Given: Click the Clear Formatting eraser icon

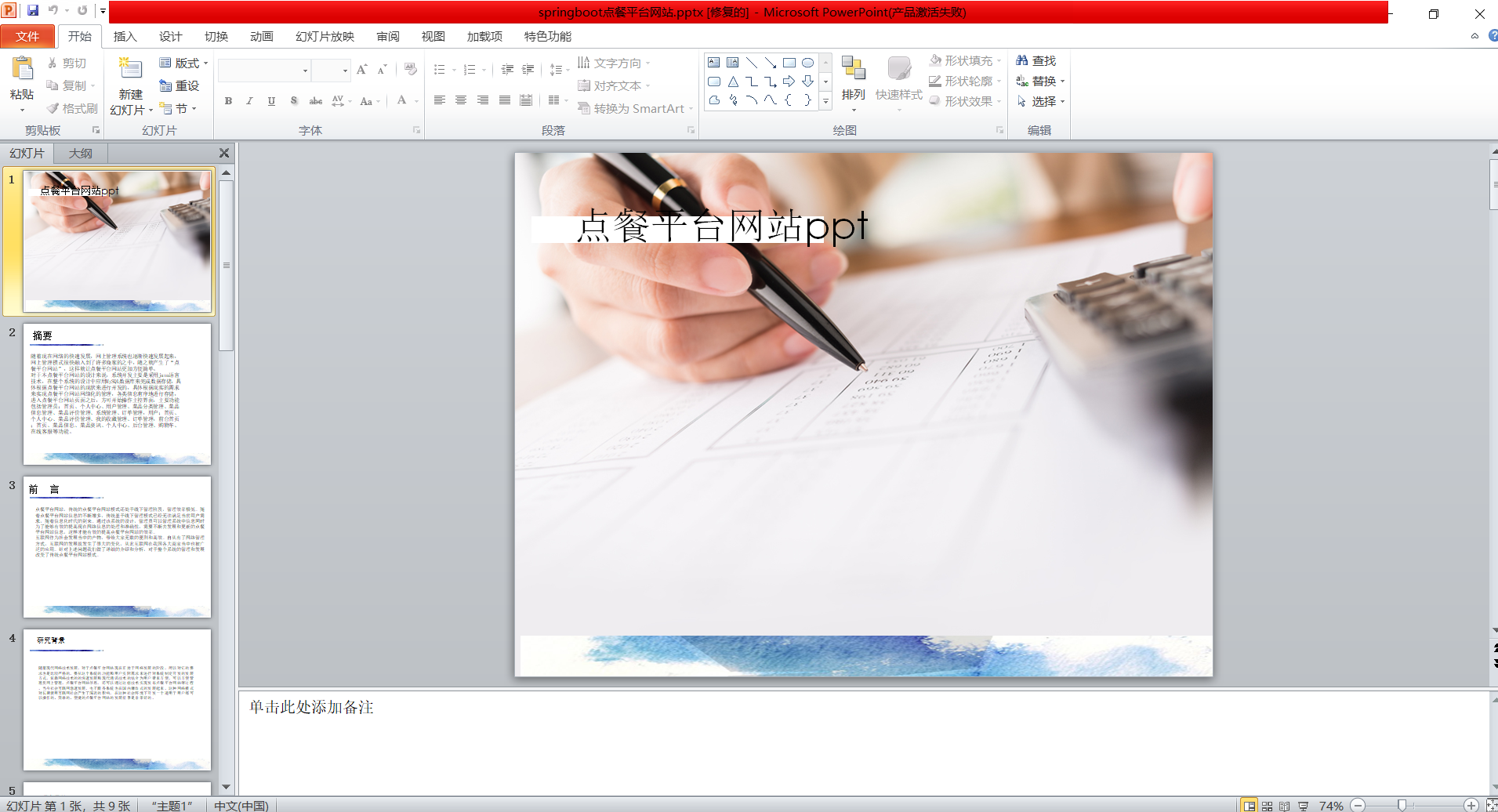Looking at the screenshot, I should [411, 70].
